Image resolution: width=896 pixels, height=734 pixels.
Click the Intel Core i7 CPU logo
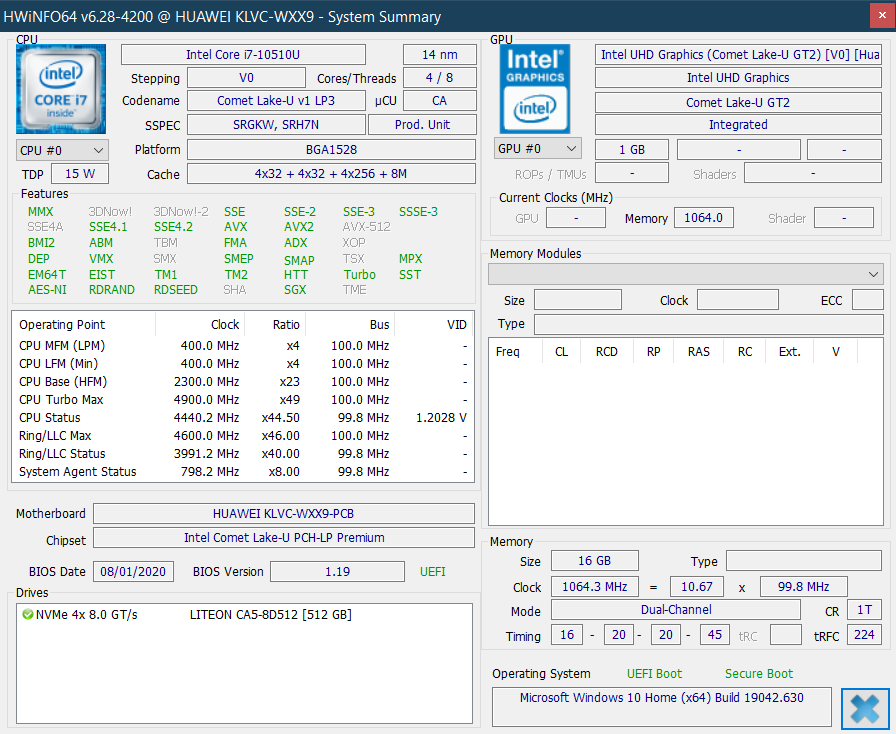tap(61, 89)
